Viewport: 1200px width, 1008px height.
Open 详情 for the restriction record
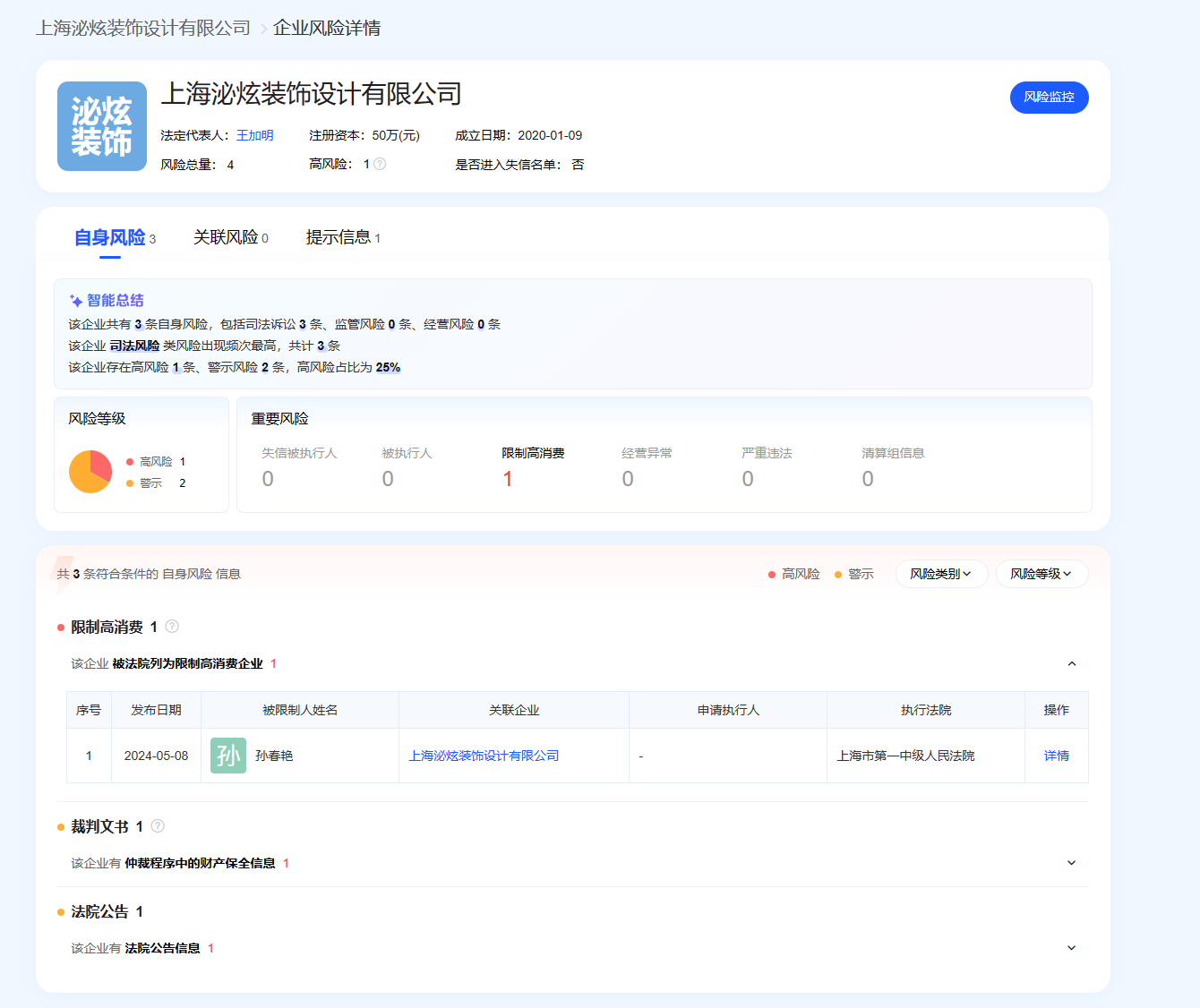point(1057,756)
